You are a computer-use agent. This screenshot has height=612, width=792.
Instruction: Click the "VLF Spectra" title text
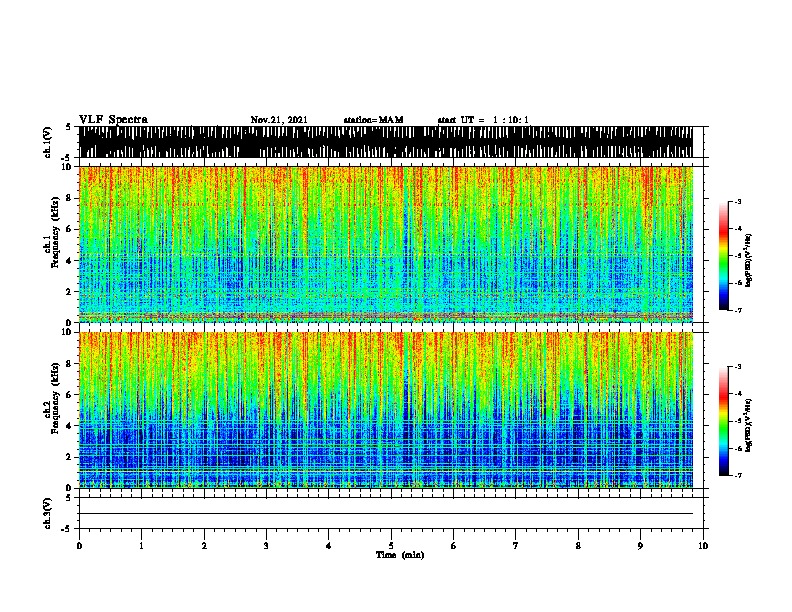tap(113, 120)
